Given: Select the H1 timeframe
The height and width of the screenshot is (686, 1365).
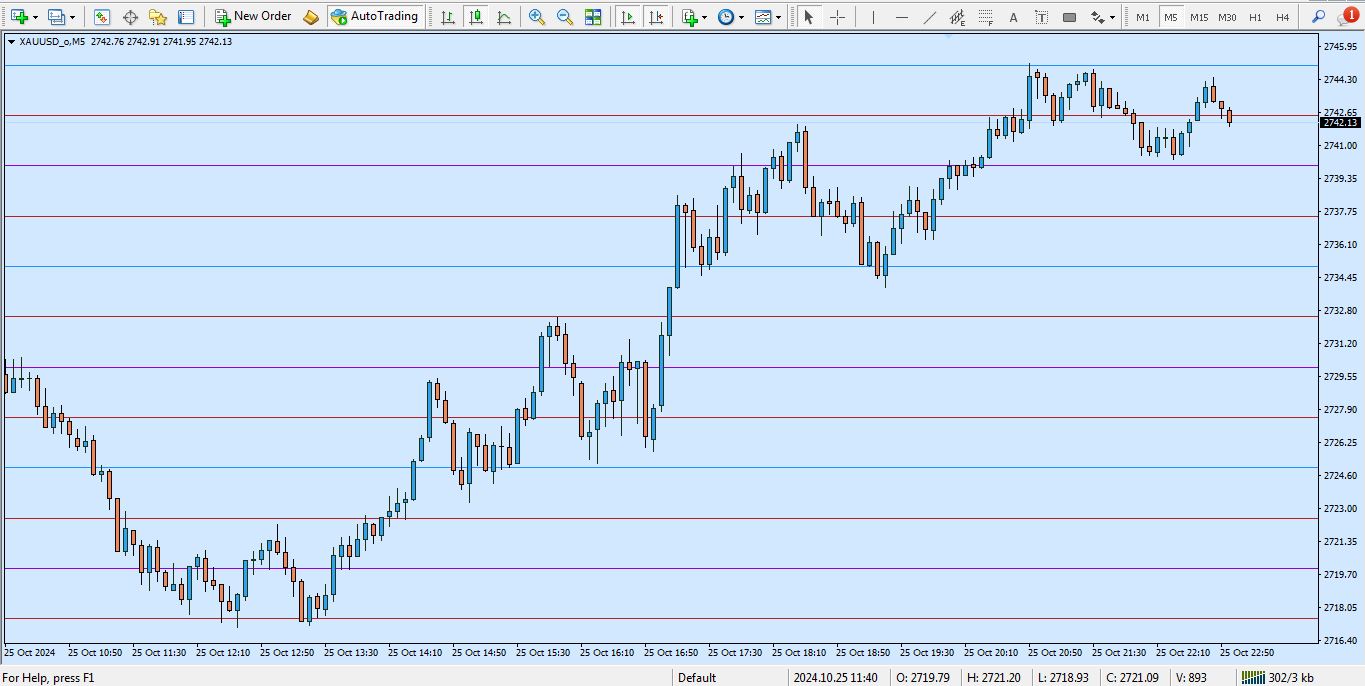Looking at the screenshot, I should (x=1255, y=17).
